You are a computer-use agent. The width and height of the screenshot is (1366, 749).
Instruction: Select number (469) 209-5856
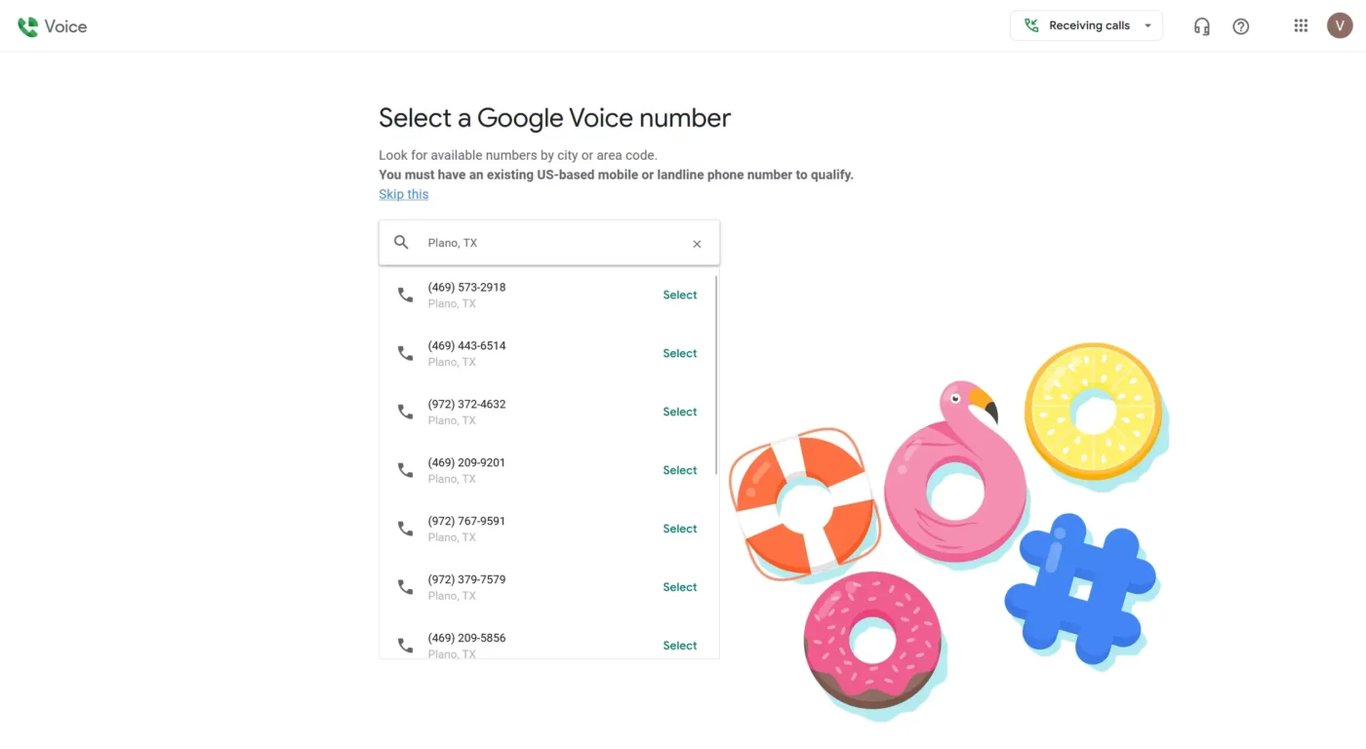(x=680, y=646)
